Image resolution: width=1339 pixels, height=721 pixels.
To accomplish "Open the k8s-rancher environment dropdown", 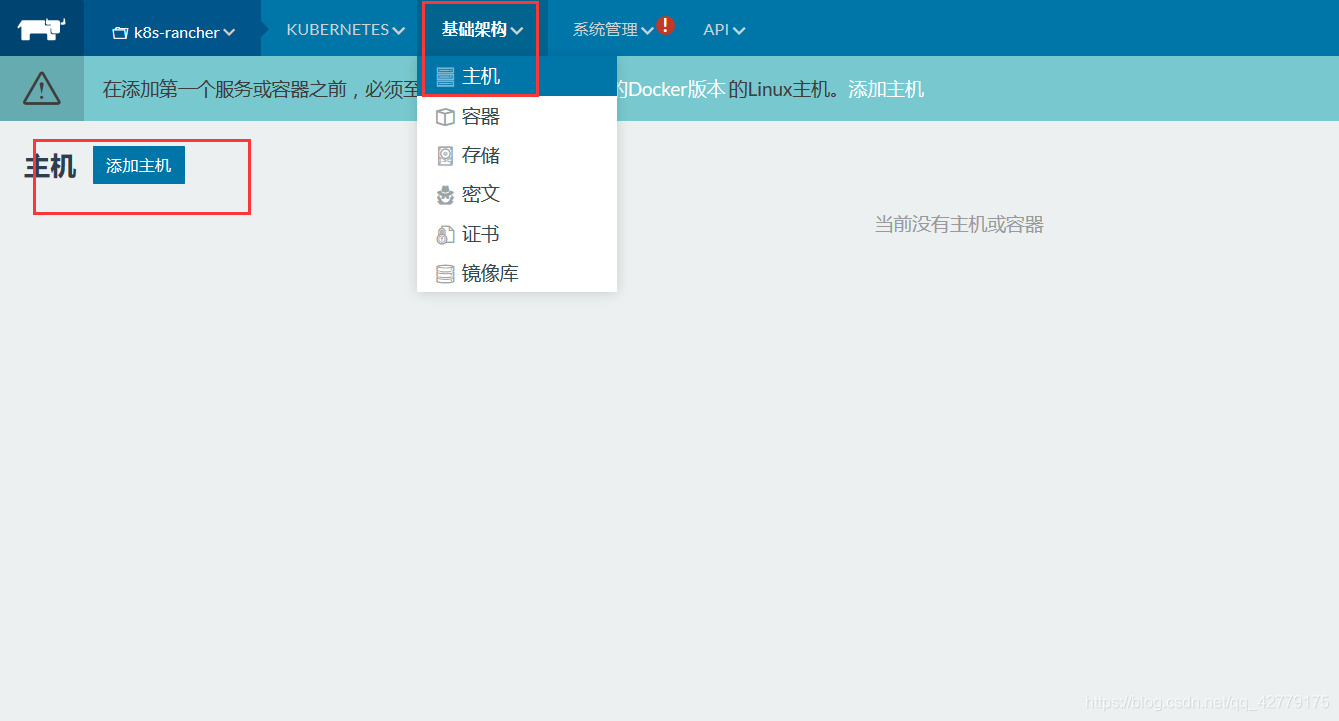I will [x=173, y=32].
